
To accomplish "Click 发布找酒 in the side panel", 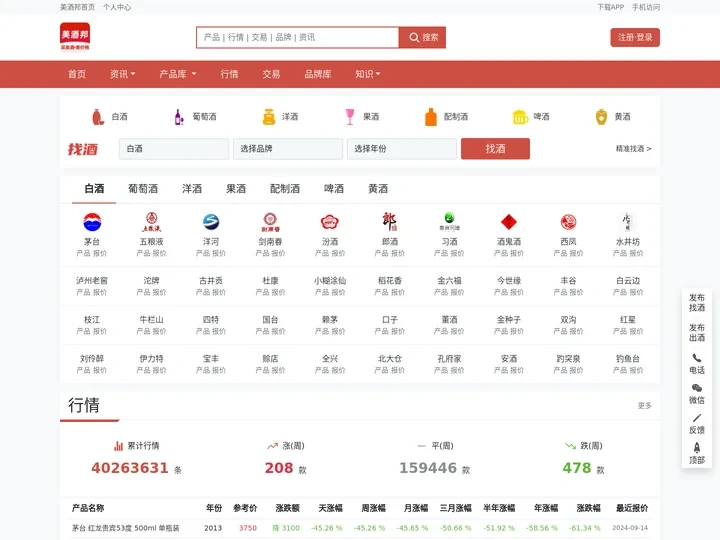I will (697, 303).
